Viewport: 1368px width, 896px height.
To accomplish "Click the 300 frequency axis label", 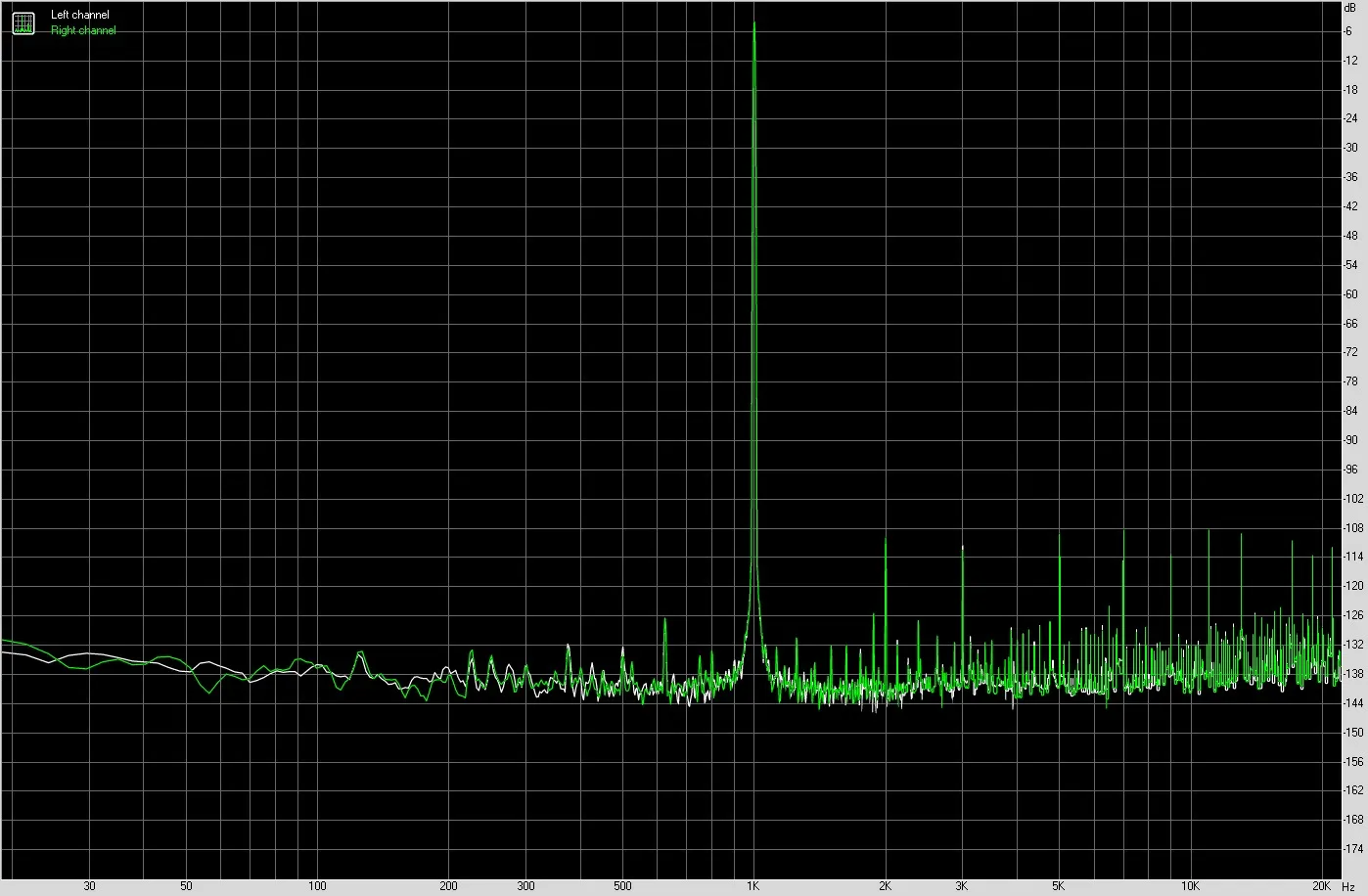I will click(526, 886).
